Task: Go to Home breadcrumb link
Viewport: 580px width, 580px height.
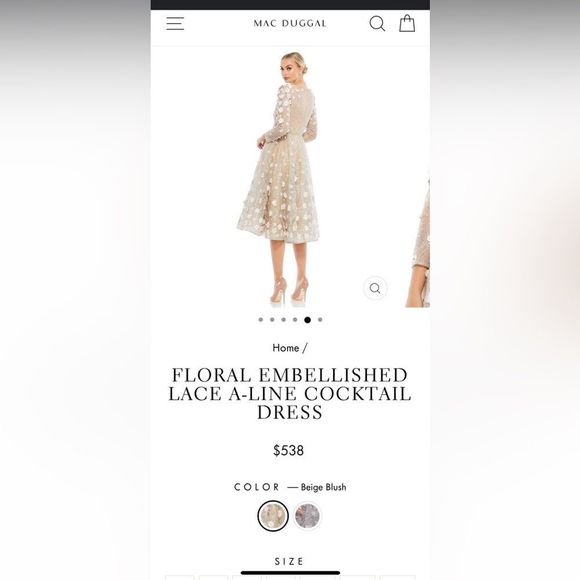Action: (x=286, y=348)
